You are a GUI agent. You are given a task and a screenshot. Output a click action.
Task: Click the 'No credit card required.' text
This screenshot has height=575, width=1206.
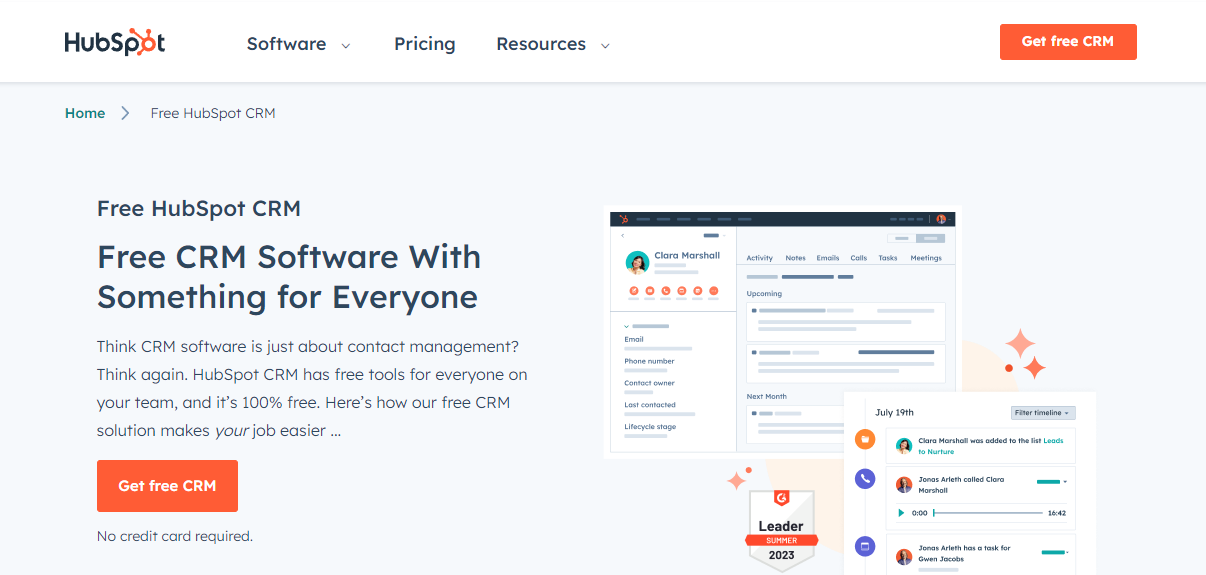click(x=175, y=536)
